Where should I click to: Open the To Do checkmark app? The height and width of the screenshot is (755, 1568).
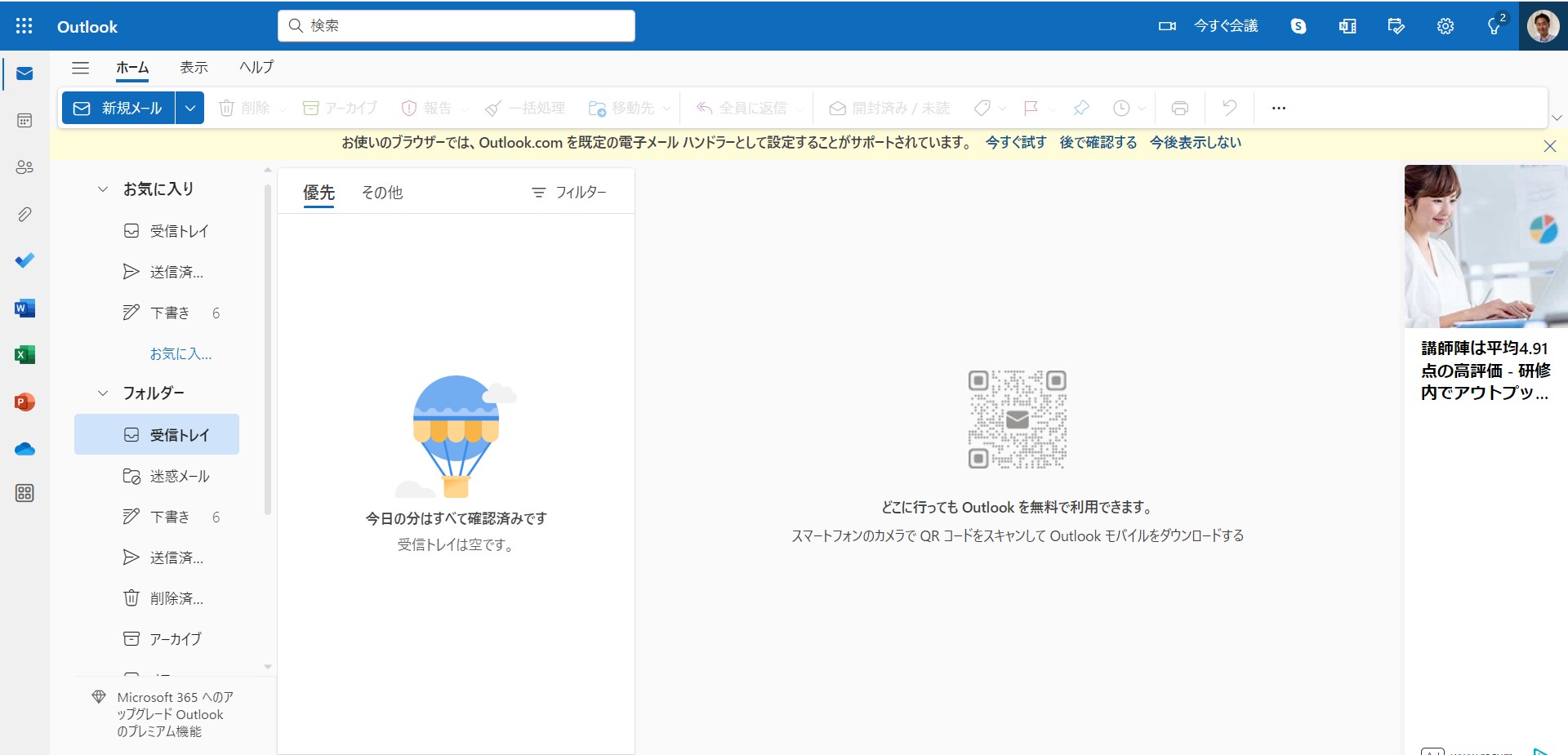click(24, 260)
